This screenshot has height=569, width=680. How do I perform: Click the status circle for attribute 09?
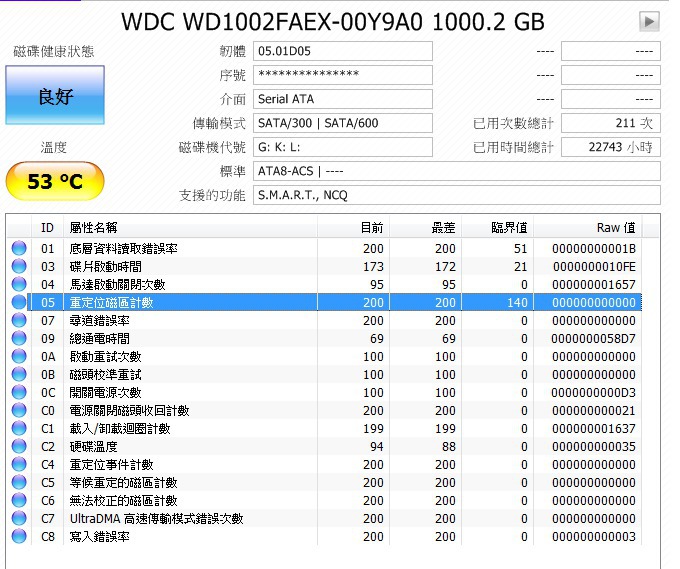click(19, 338)
